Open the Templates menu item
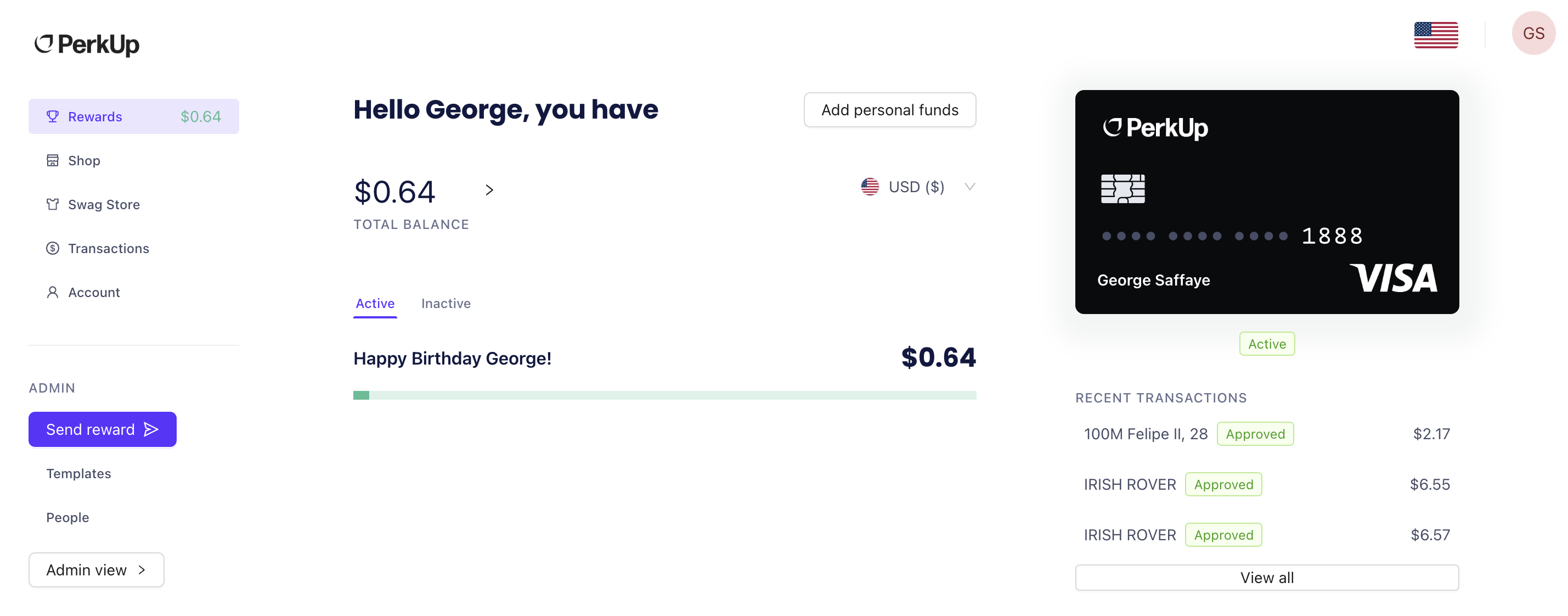Image resolution: width=1568 pixels, height=616 pixels. click(78, 471)
